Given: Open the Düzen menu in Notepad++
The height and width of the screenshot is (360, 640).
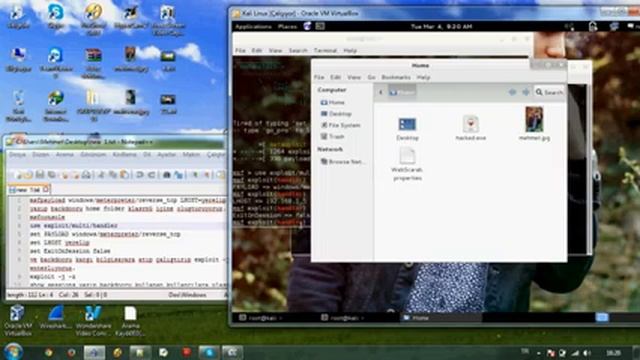Looking at the screenshot, I should coord(40,155).
